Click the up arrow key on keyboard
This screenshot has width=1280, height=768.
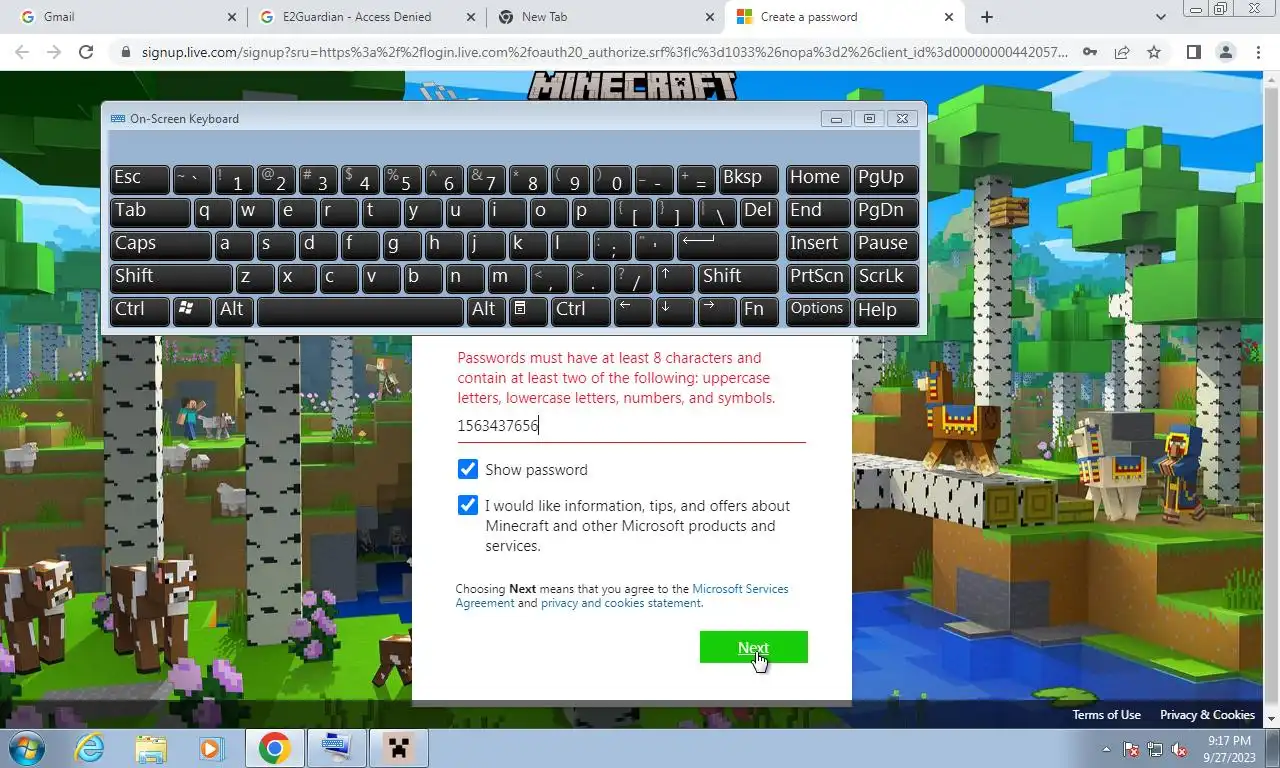(677, 278)
